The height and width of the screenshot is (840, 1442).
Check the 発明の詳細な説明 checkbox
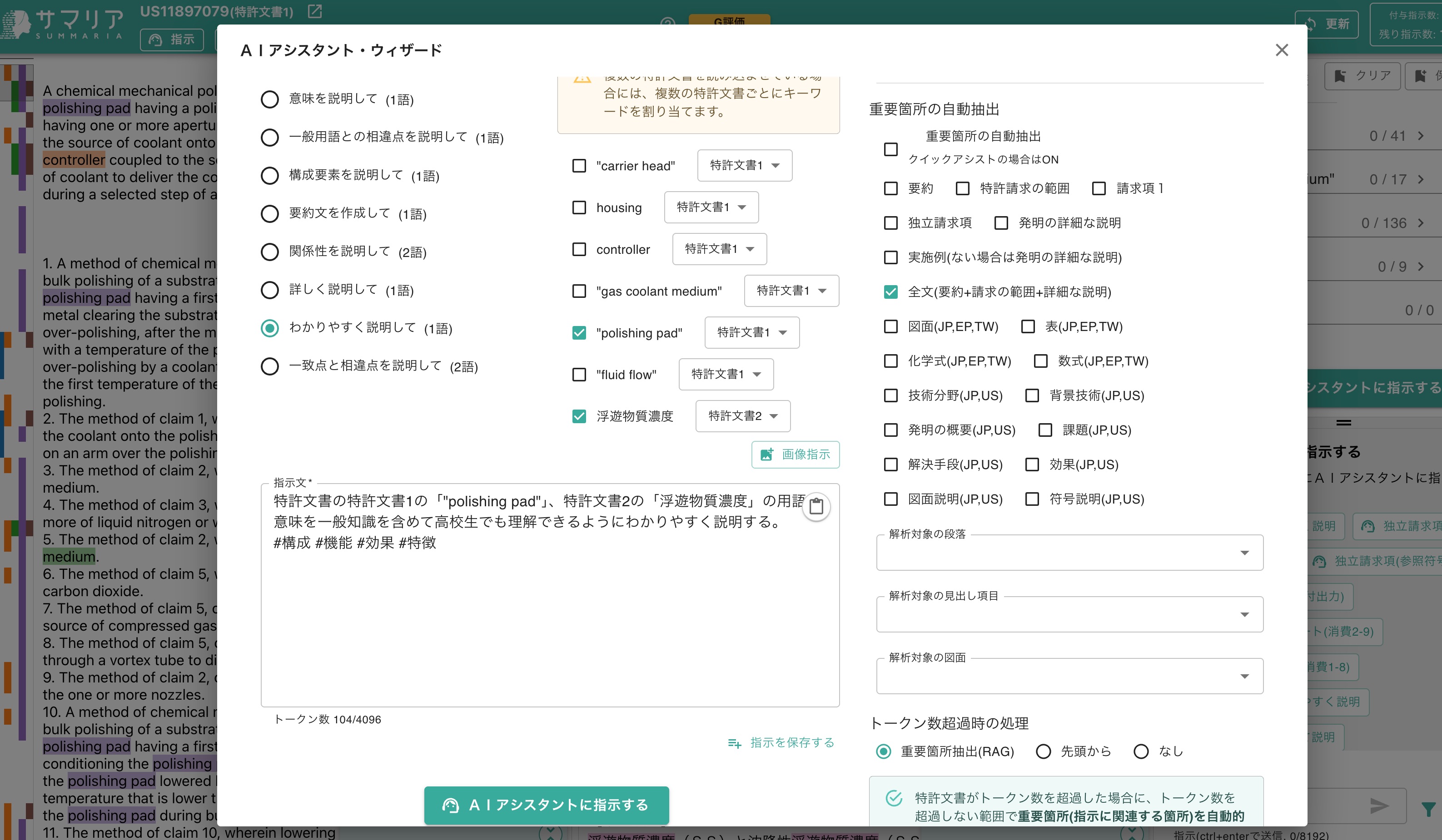click(x=1001, y=223)
